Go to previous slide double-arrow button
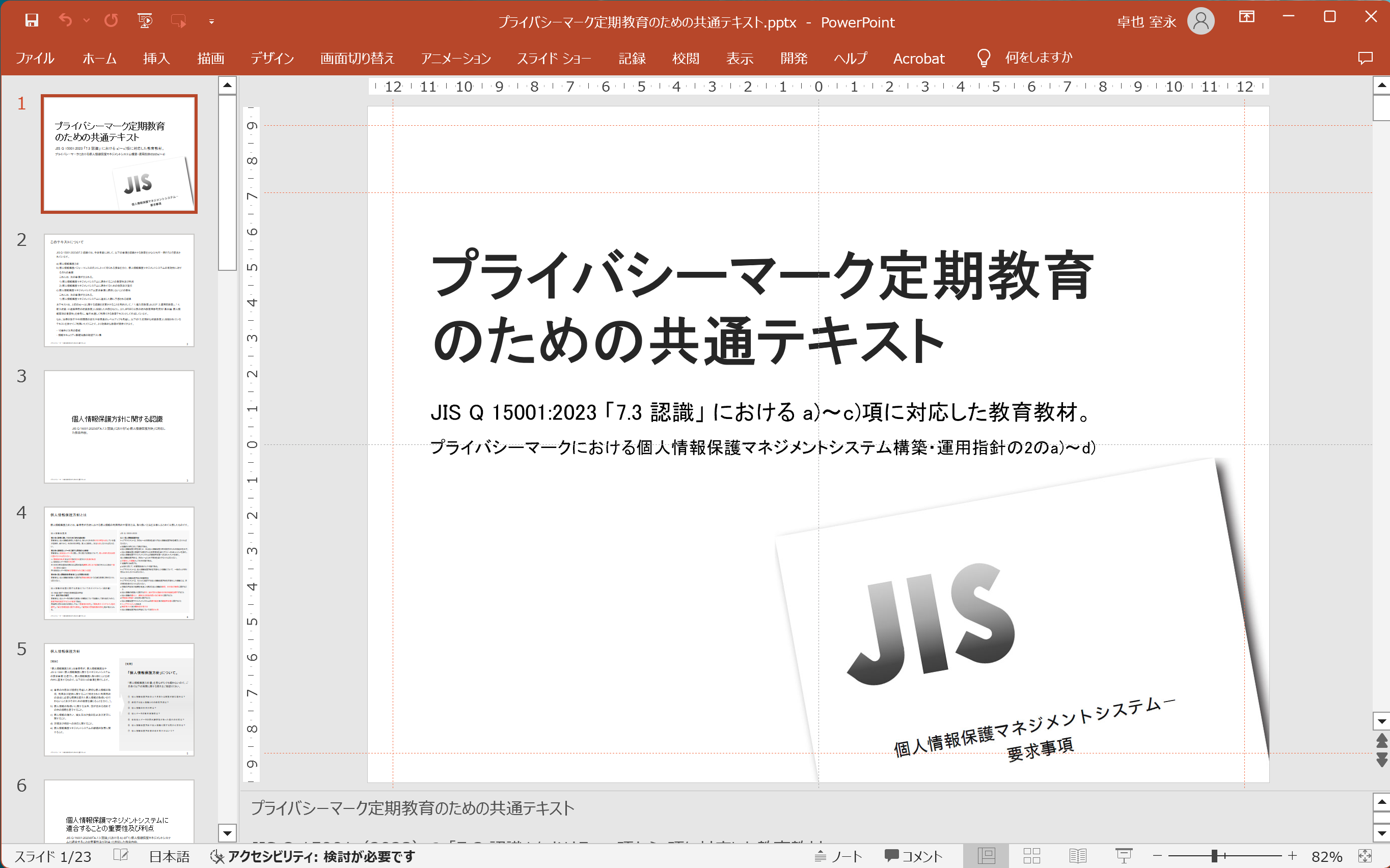This screenshot has height=868, width=1390. [x=1381, y=741]
